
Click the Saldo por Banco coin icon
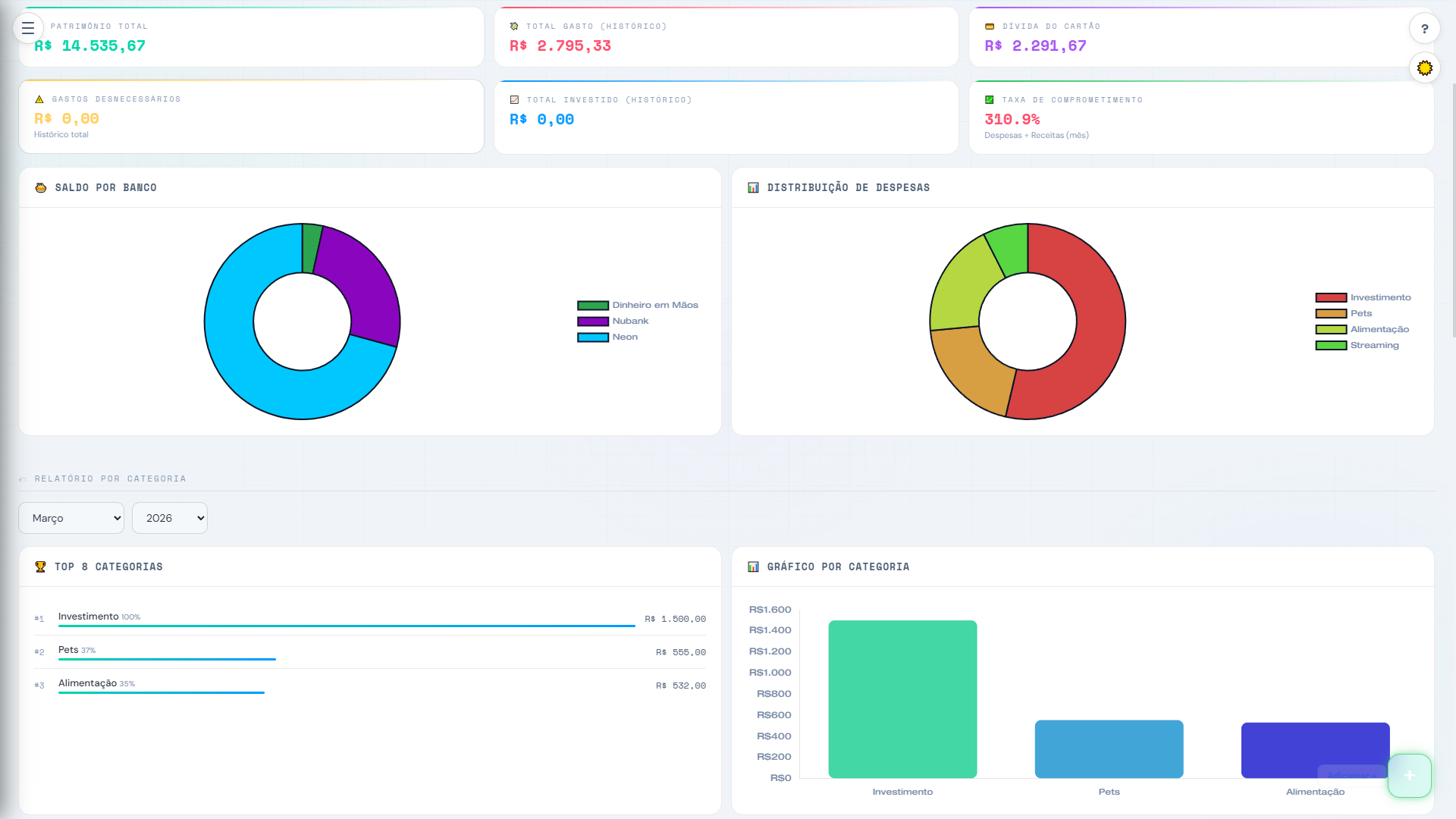click(x=41, y=187)
